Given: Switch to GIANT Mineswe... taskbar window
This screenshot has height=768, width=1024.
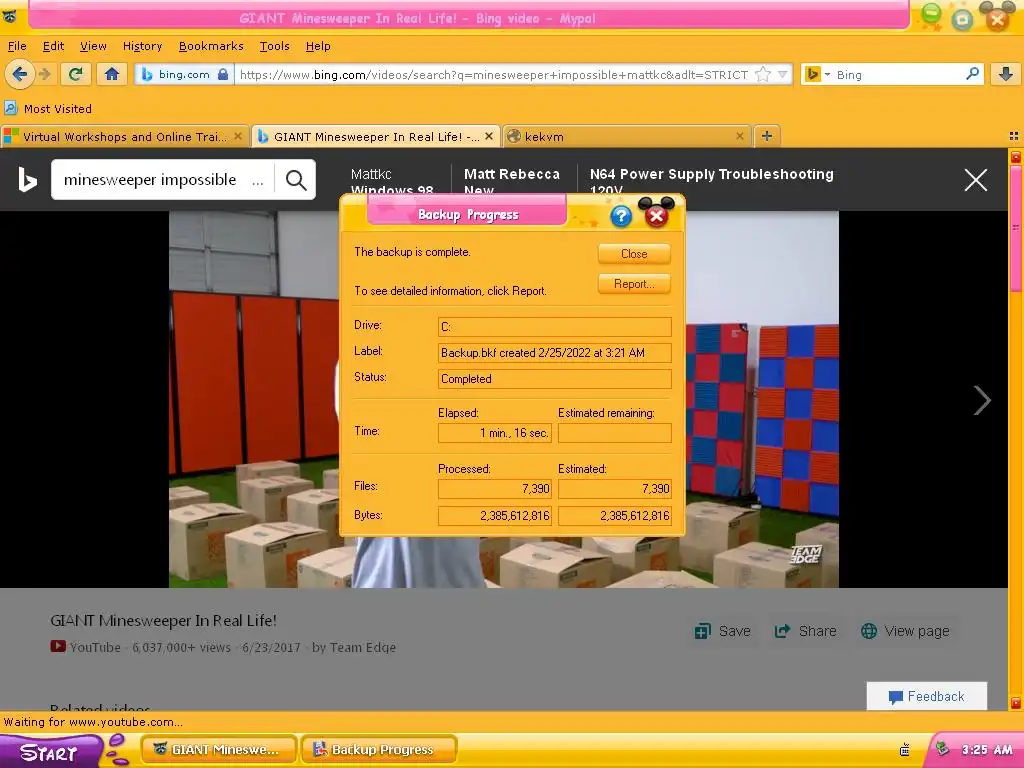Looking at the screenshot, I should point(219,750).
